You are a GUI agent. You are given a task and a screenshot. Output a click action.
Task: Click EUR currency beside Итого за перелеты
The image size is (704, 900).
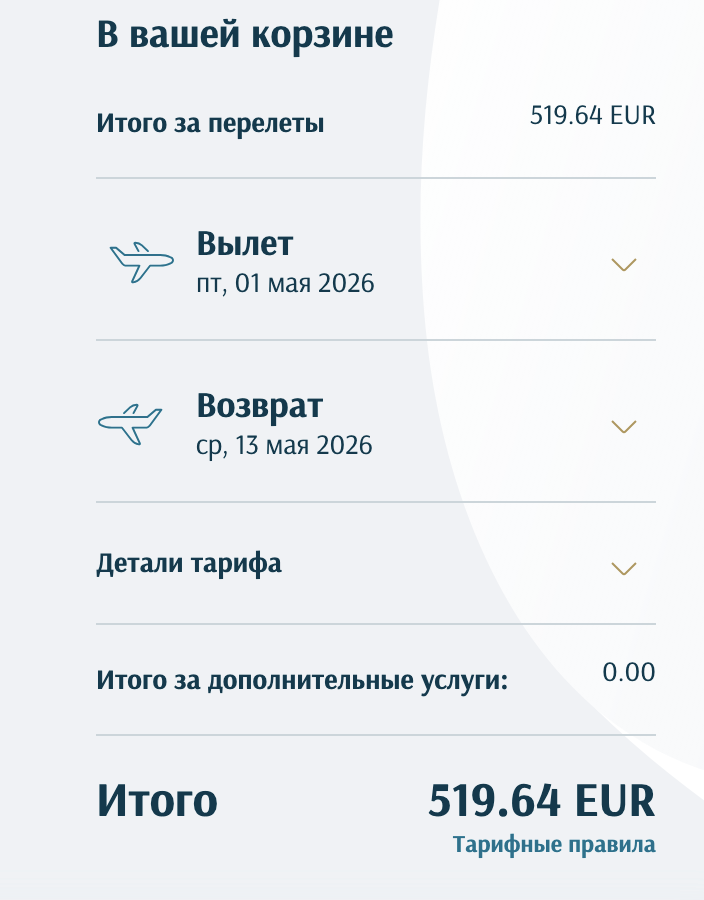tap(633, 115)
